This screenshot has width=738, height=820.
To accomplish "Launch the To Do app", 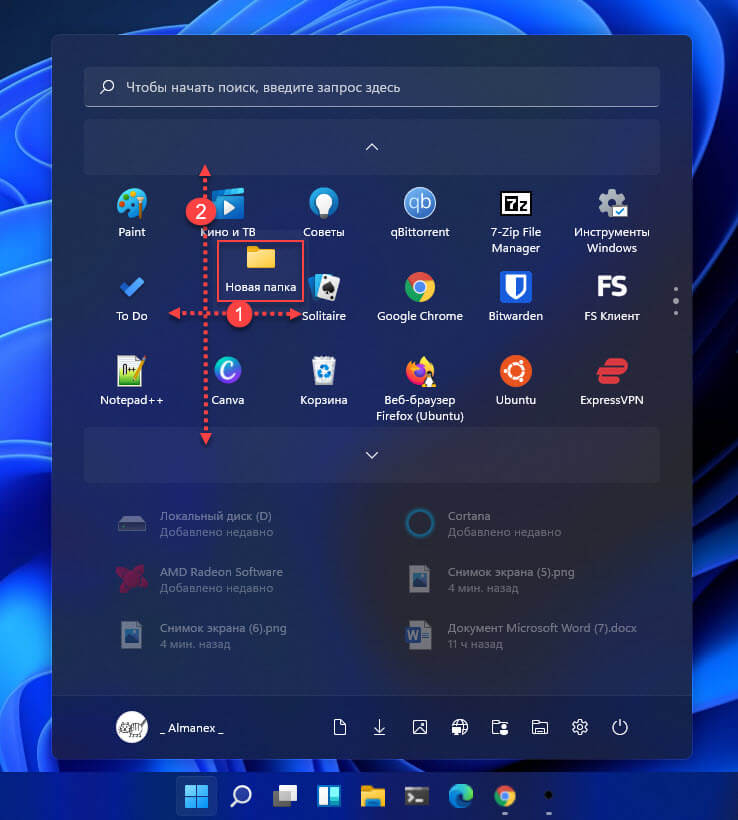I will pyautogui.click(x=131, y=297).
